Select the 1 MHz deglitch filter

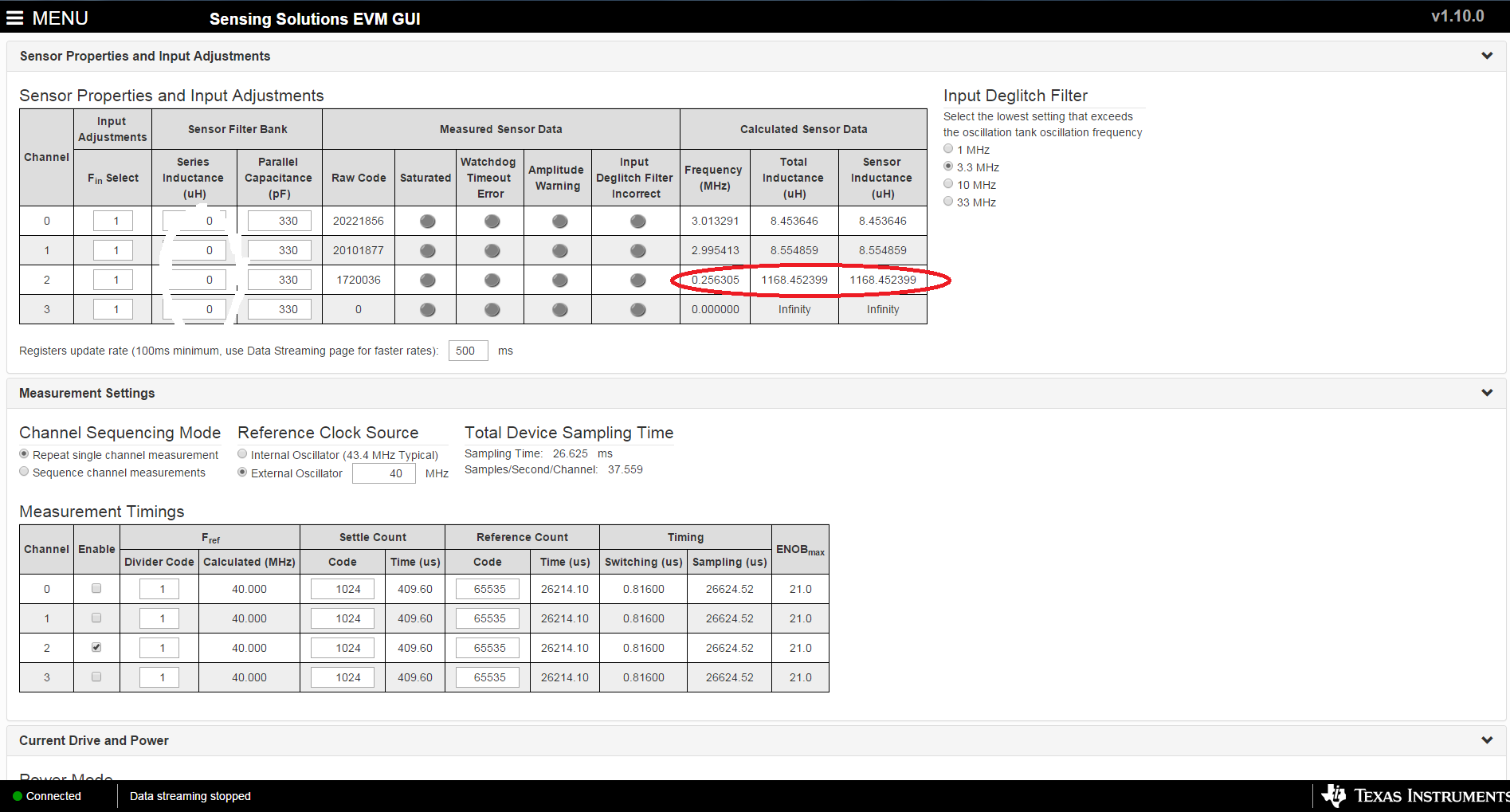pos(948,149)
